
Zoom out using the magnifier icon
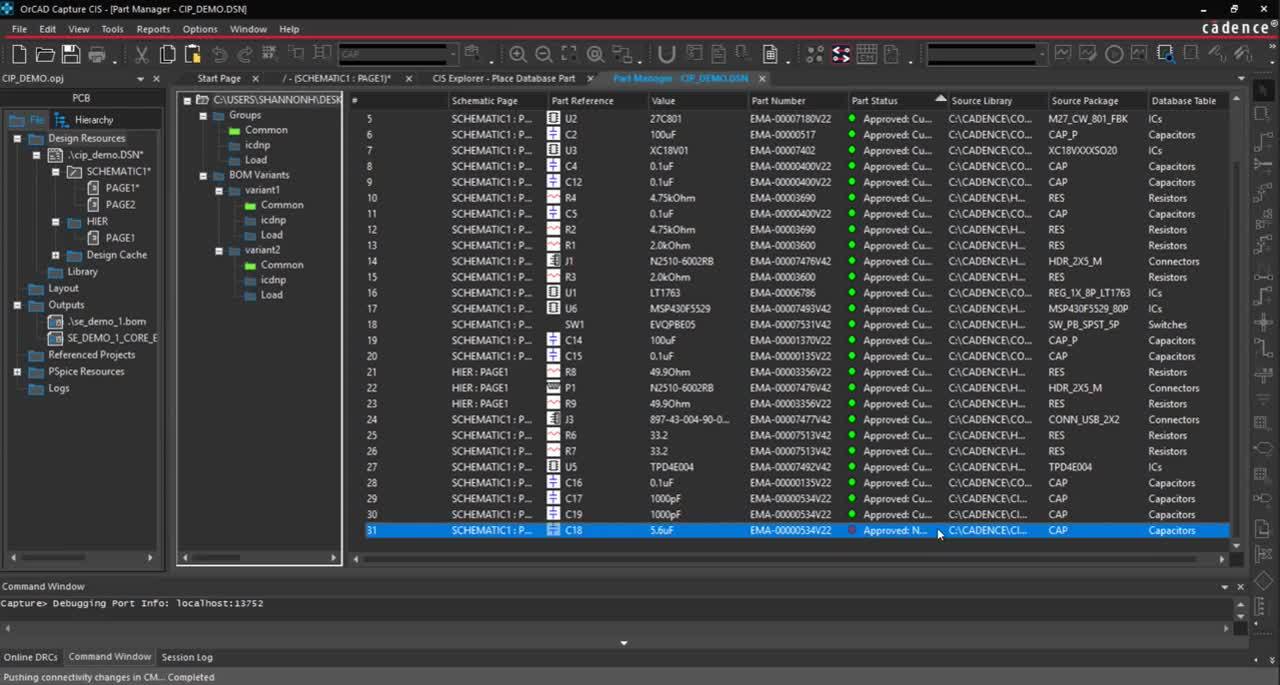click(x=543, y=54)
